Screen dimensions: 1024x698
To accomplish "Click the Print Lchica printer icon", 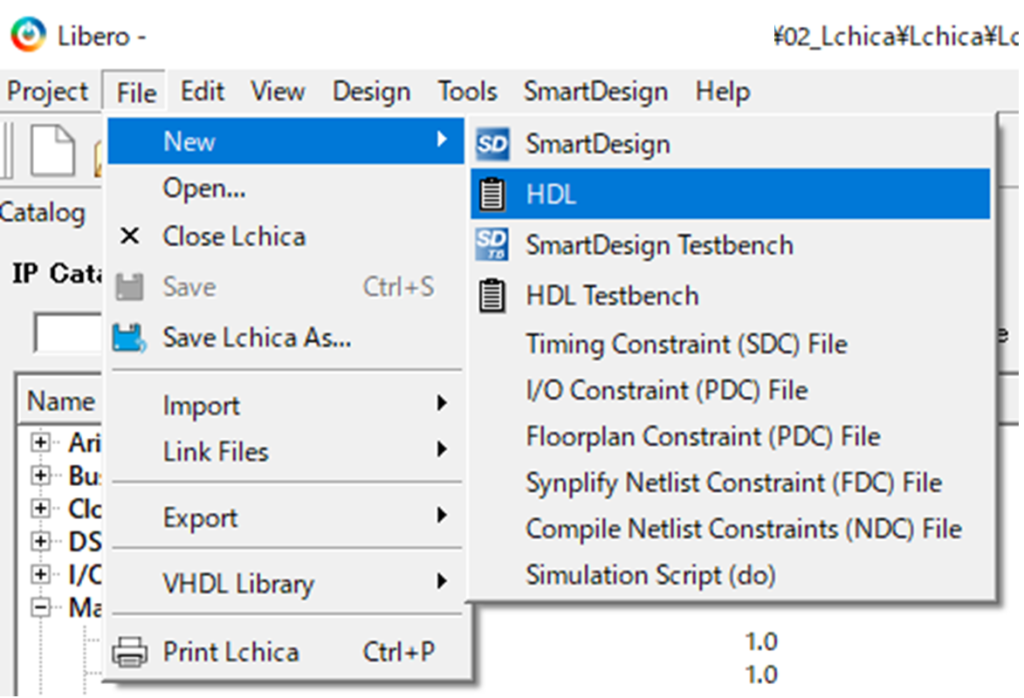I will 130,652.
